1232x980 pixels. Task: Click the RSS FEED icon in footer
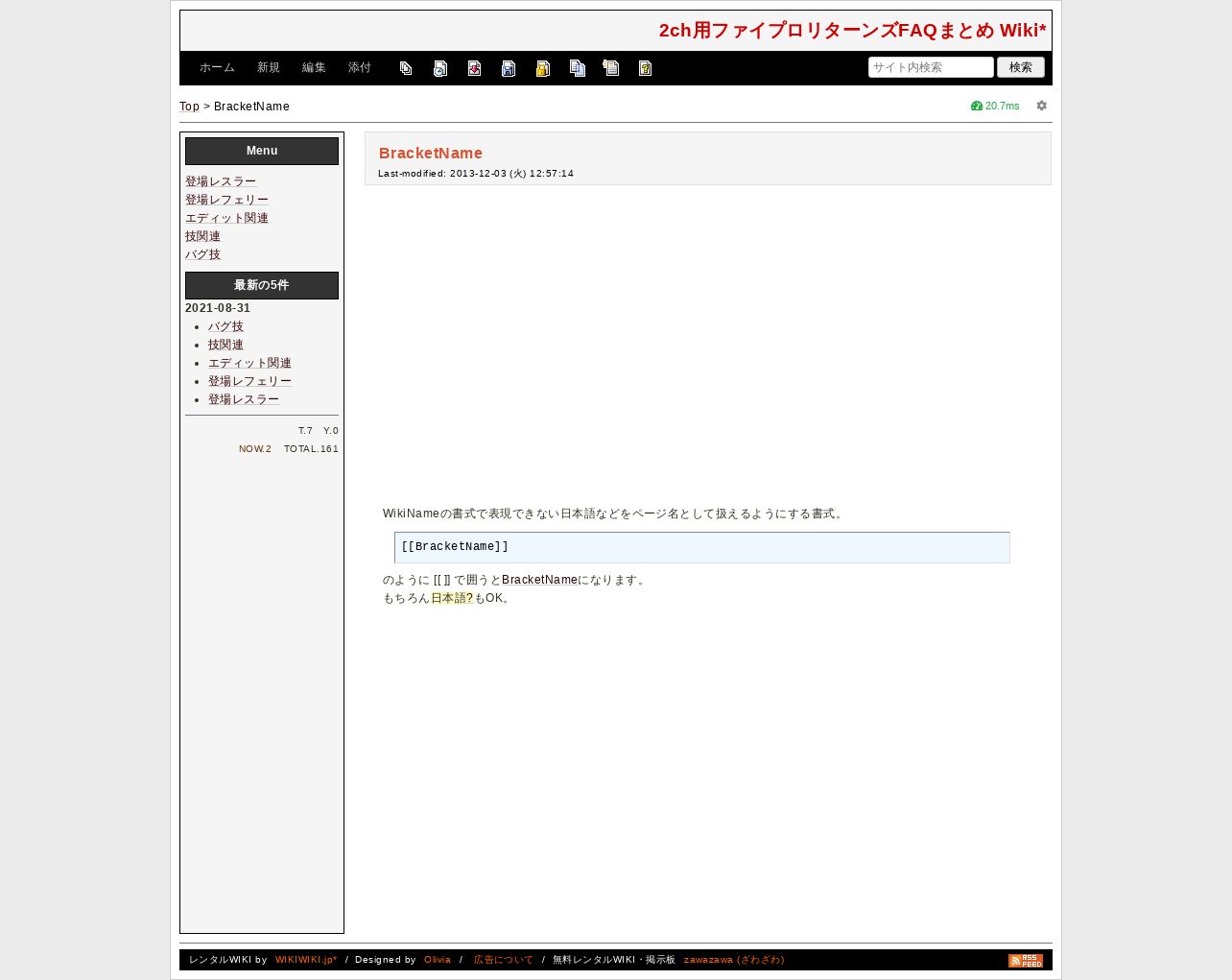pos(1026,960)
